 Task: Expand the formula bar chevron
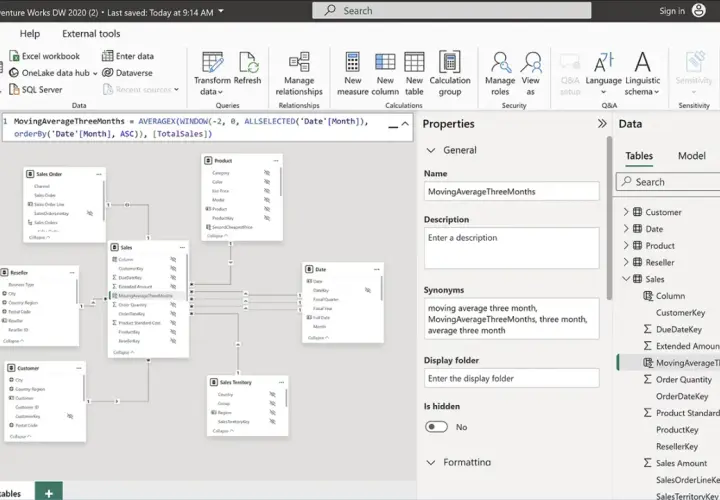[405, 124]
